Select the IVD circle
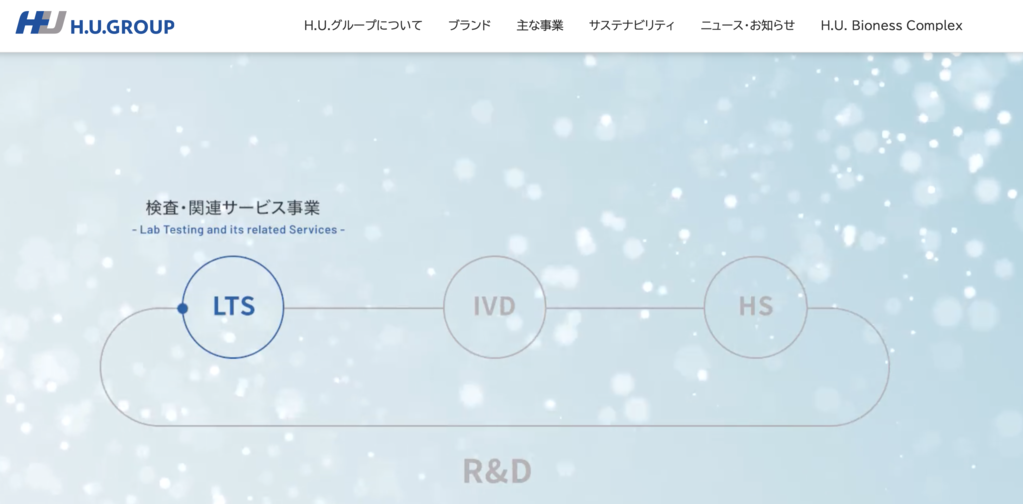Screen dimensions: 1023x504 (x=495, y=306)
